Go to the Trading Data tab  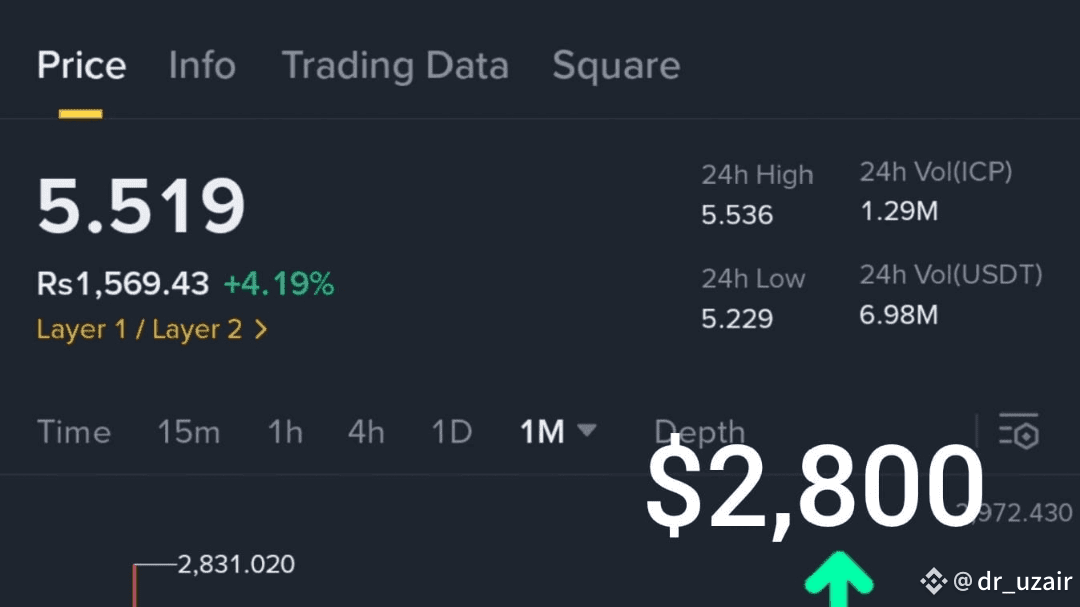pyautogui.click(x=395, y=66)
